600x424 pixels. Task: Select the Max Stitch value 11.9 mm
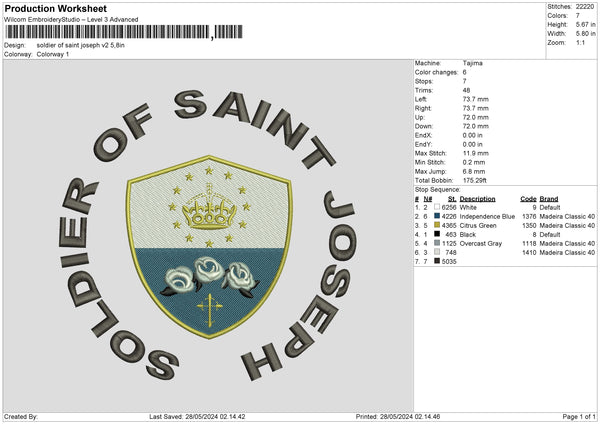[x=476, y=153]
